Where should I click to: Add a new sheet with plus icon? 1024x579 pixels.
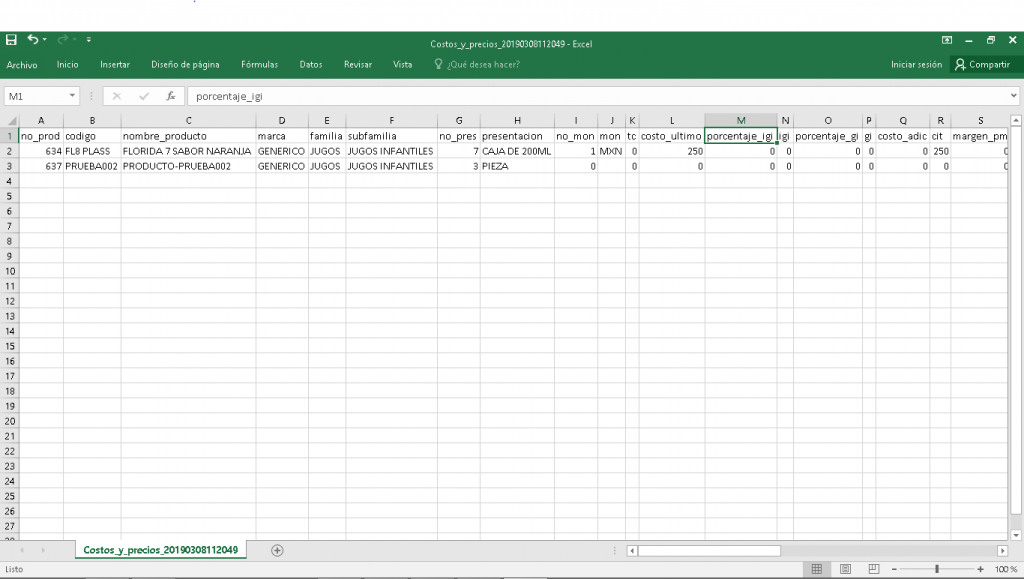(278, 550)
